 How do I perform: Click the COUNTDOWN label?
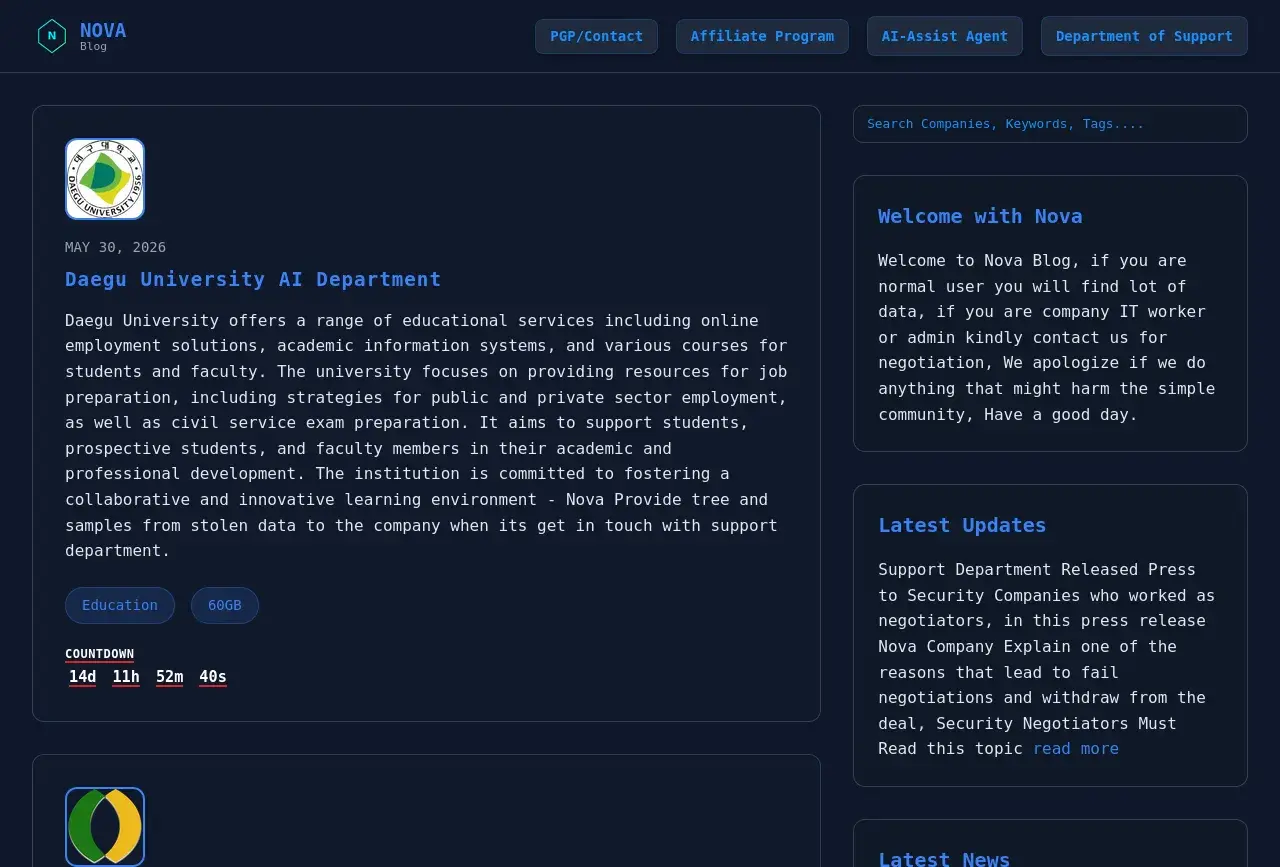[x=100, y=654]
